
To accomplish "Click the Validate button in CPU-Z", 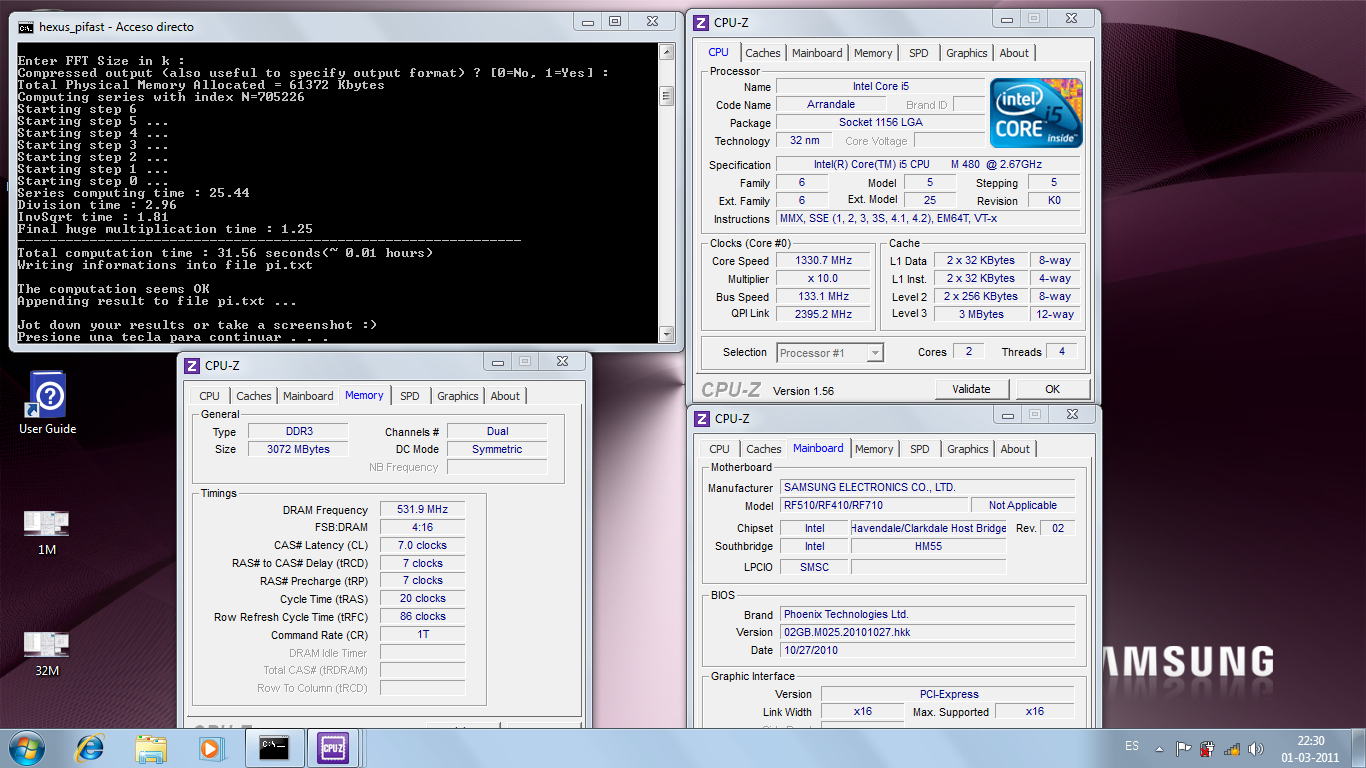I will coord(971,389).
